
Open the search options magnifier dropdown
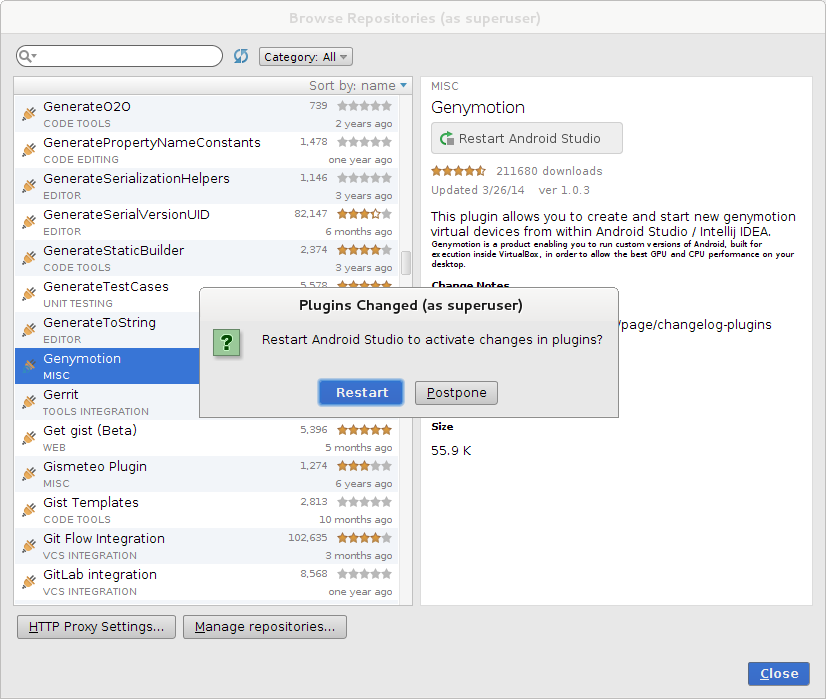click(27, 56)
